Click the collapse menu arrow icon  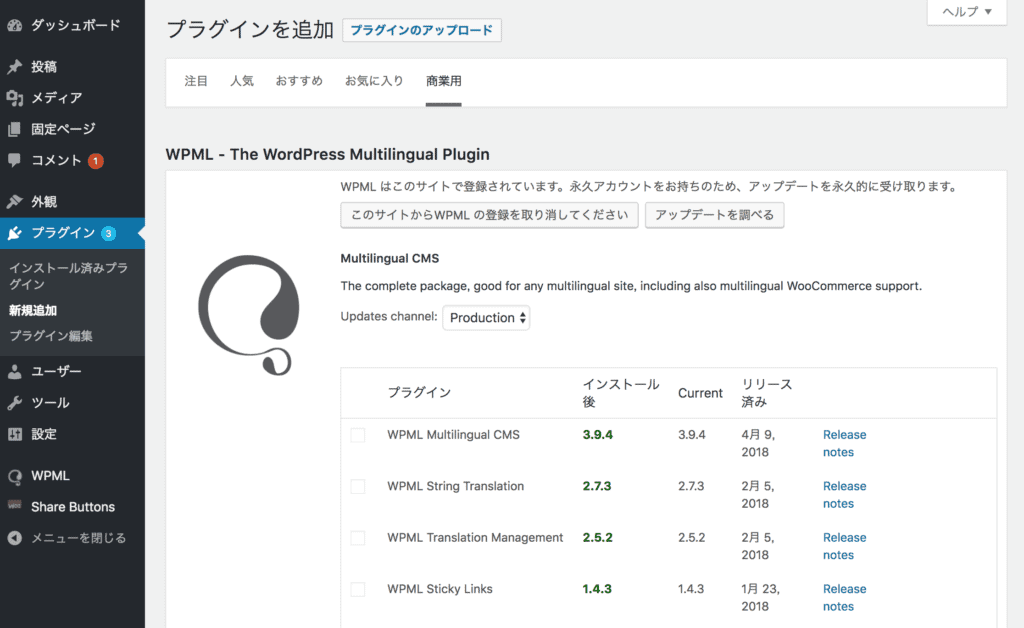click(14, 538)
